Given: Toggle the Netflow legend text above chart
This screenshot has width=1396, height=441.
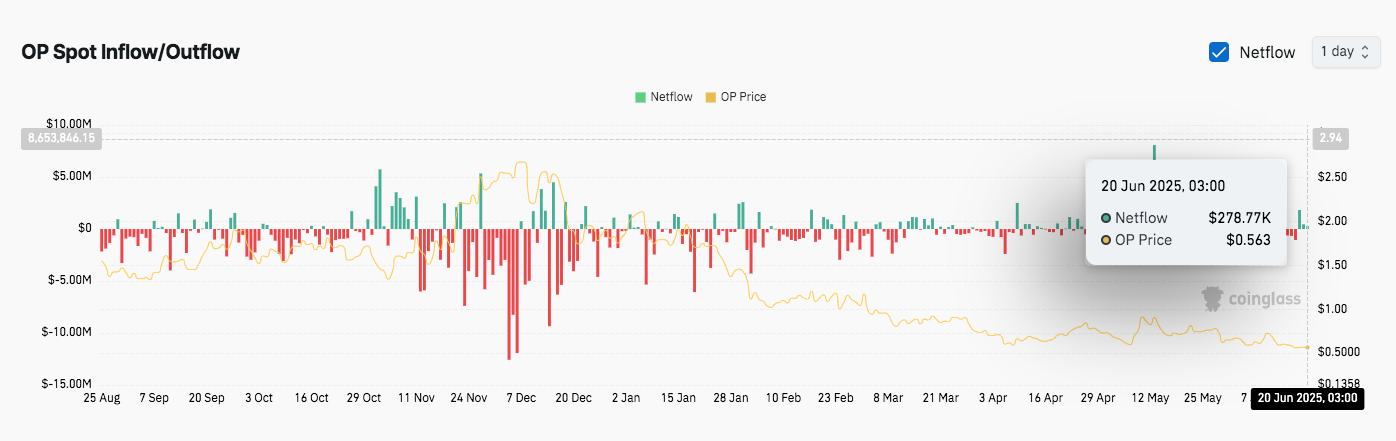Looking at the screenshot, I should [x=671, y=97].
